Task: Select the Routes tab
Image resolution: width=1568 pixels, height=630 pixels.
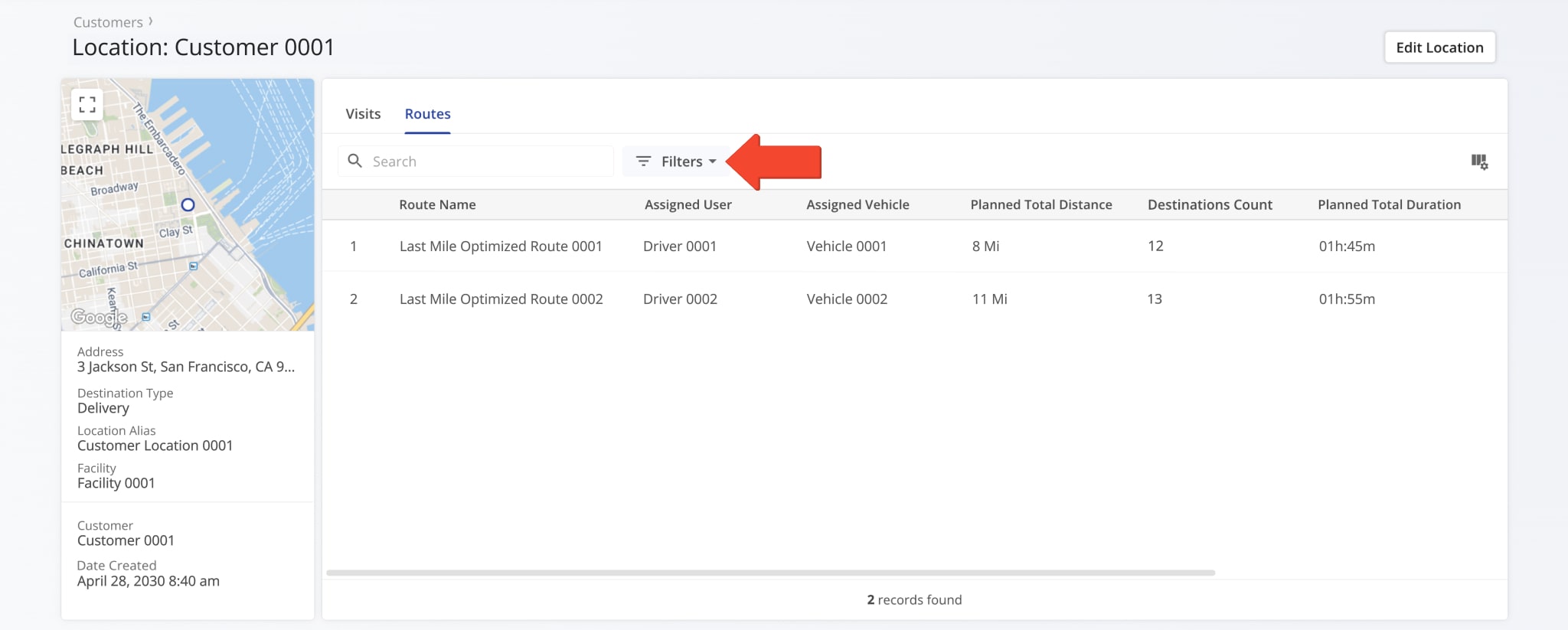Action: tap(427, 114)
